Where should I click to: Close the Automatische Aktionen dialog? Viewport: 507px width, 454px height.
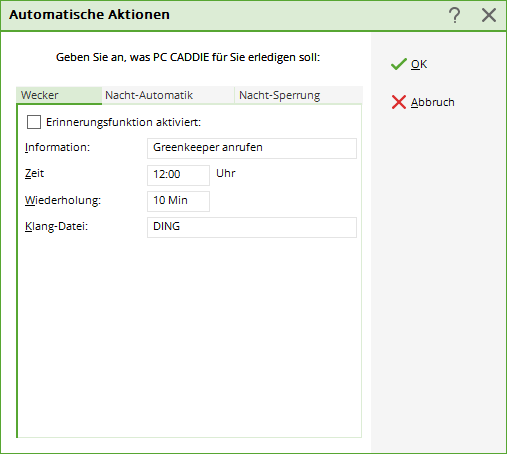click(x=489, y=15)
